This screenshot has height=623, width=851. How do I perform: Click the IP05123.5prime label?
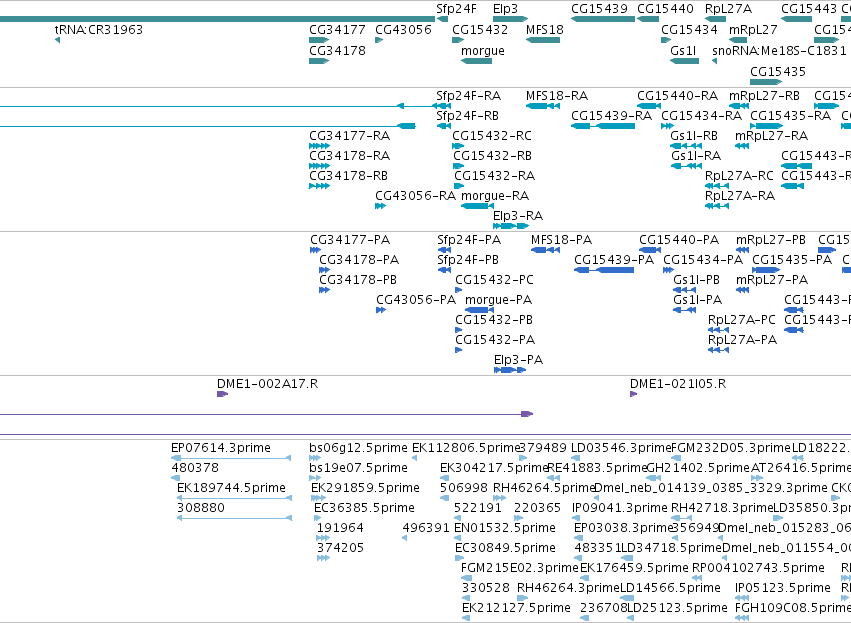783,588
